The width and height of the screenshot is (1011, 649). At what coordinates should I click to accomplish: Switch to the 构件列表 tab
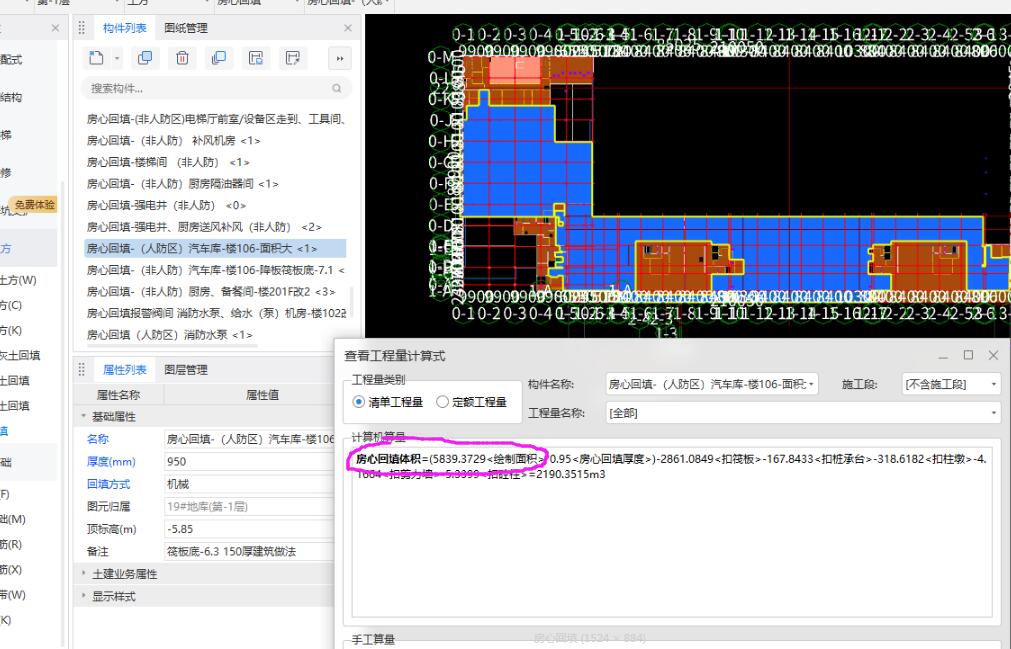pos(124,28)
